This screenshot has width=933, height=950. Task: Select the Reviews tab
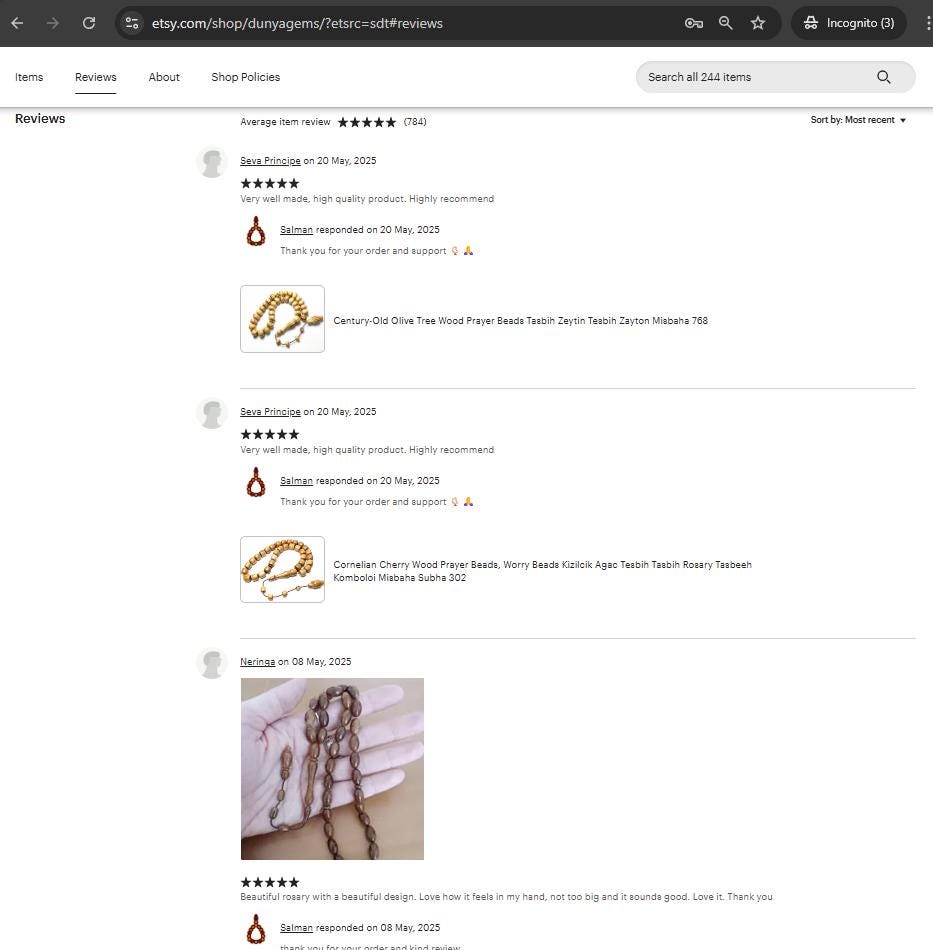(96, 77)
